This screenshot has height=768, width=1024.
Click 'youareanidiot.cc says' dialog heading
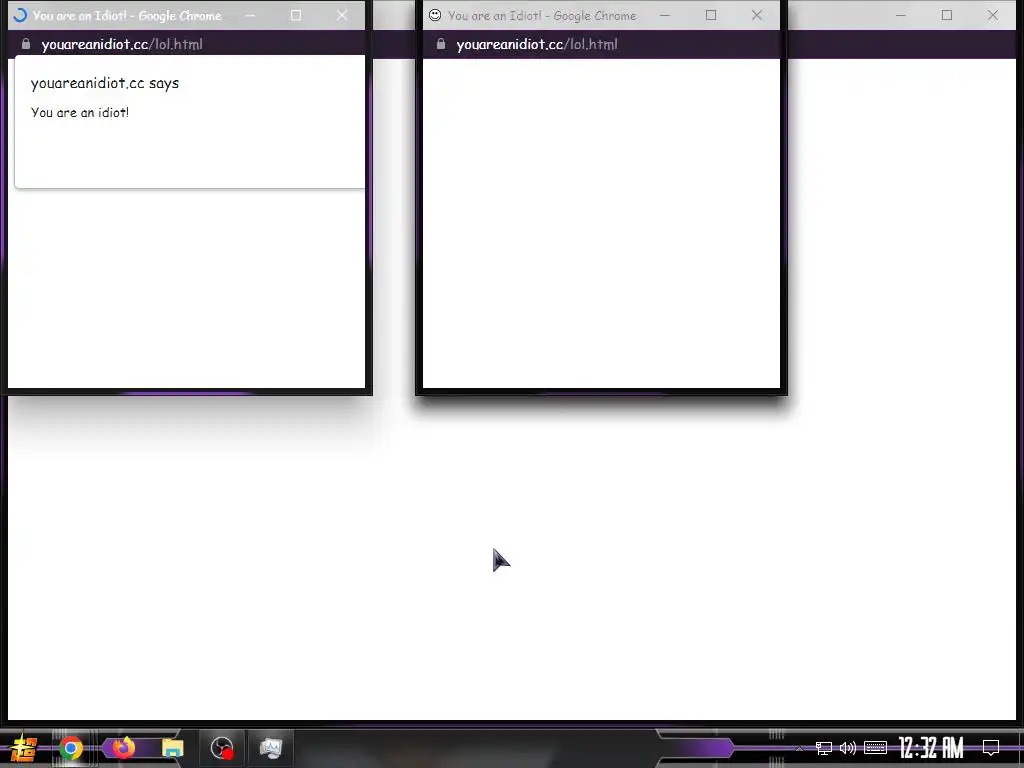[104, 84]
